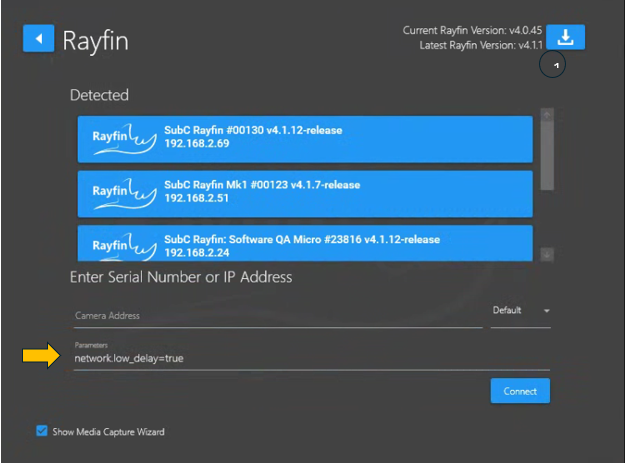This screenshot has width=625, height=463.
Task: Go back using the blue back arrow button
Action: tap(38, 38)
